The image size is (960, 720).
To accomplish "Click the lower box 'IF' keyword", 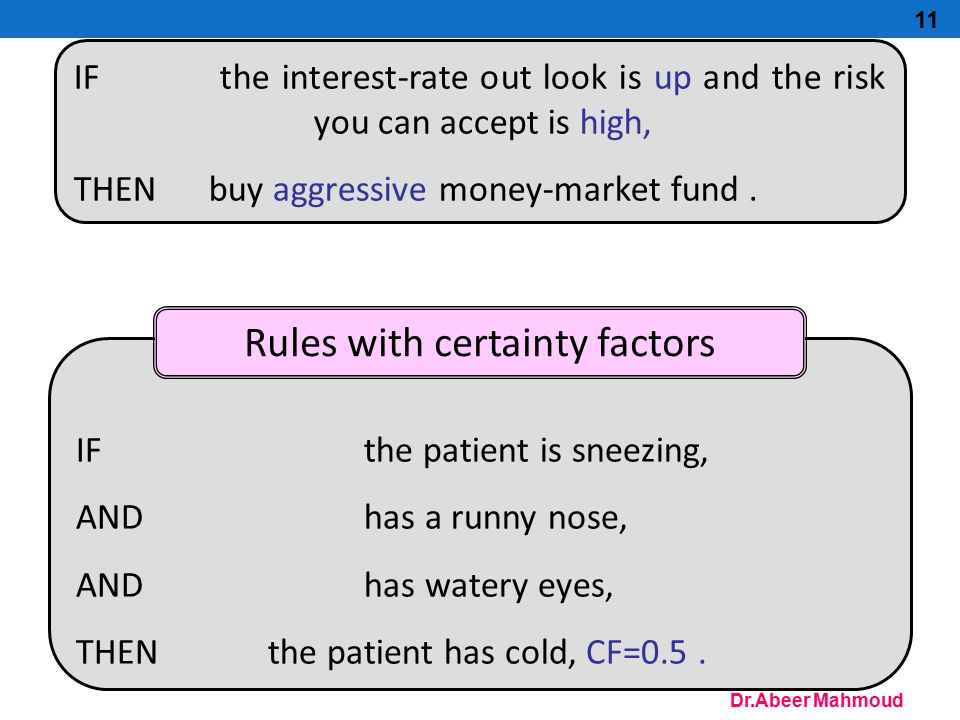I will pyautogui.click(x=88, y=451).
